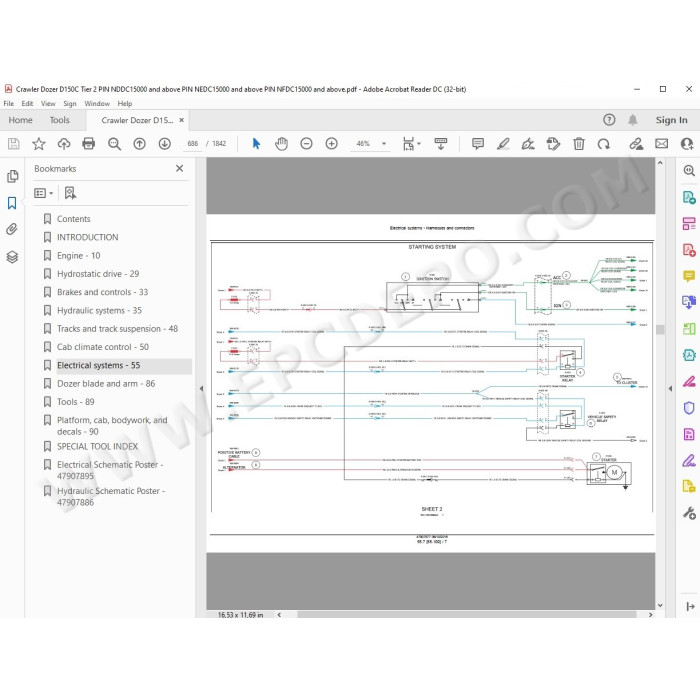This screenshot has height=700, width=700.
Task: Open the Sign document pen tool
Action: [x=528, y=144]
